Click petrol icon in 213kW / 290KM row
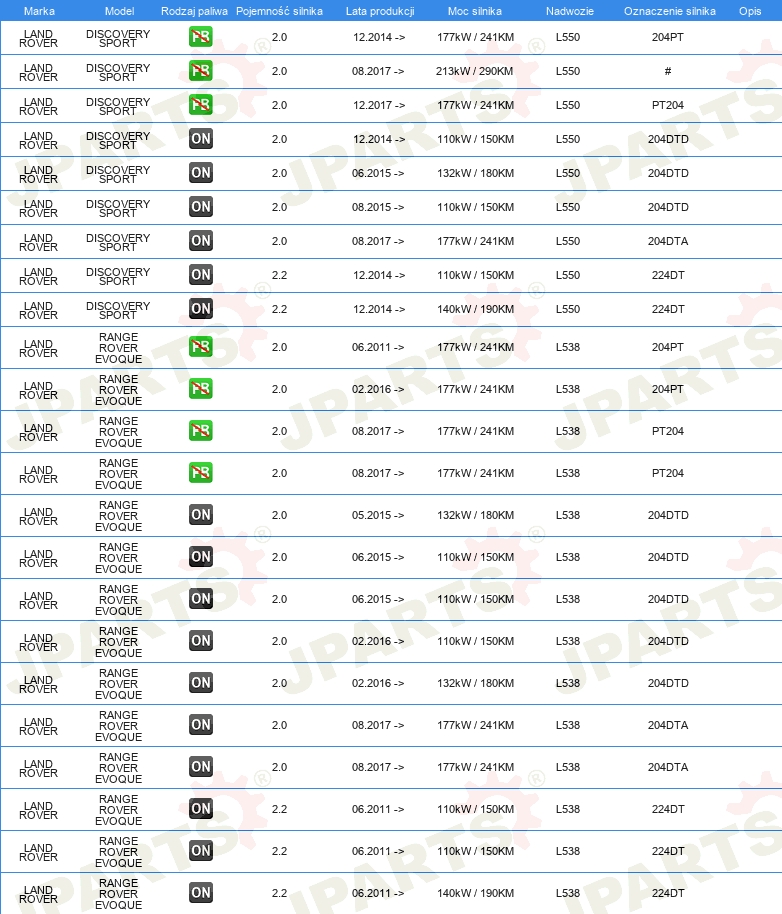 (200, 71)
